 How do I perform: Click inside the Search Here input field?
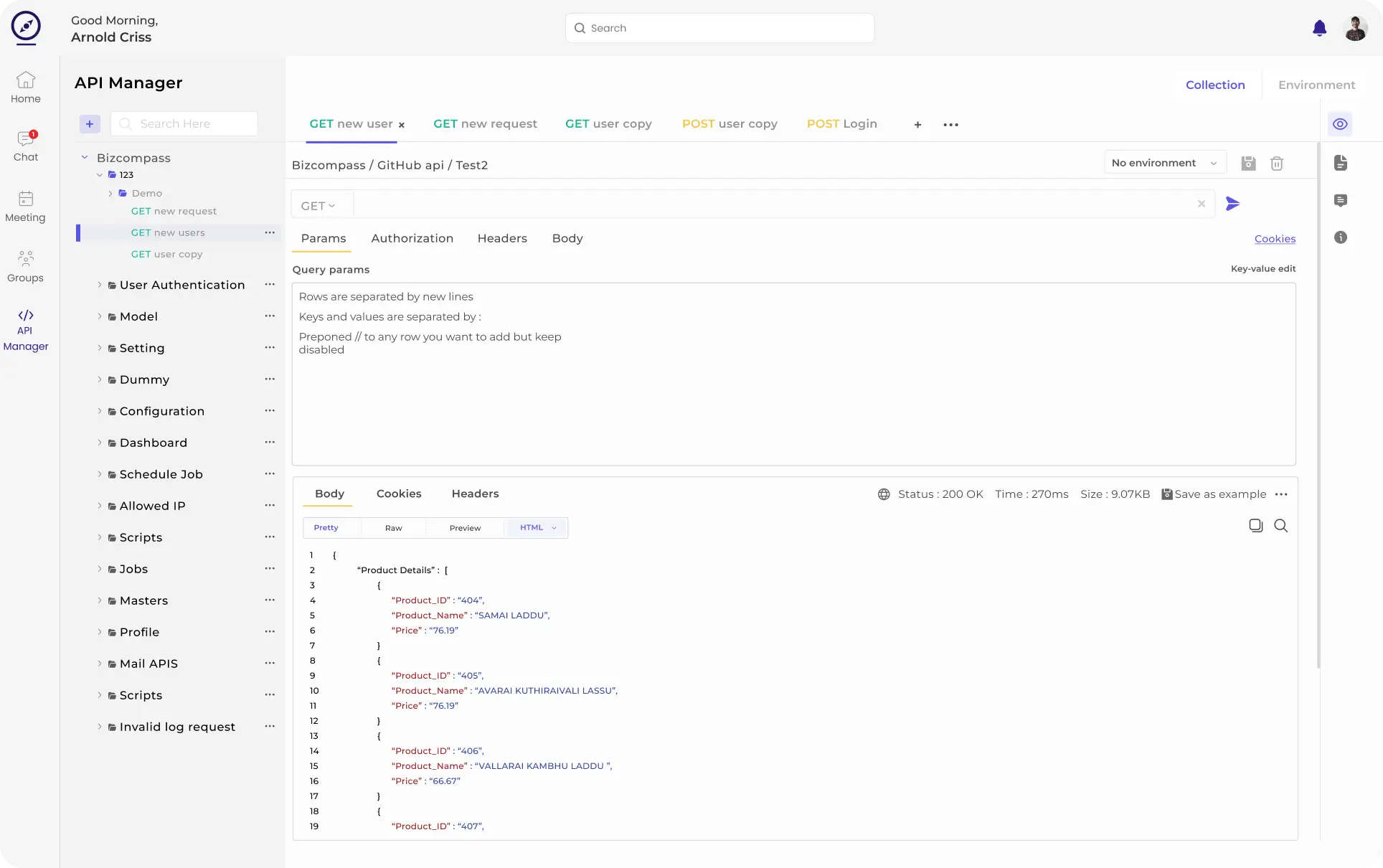[x=184, y=123]
